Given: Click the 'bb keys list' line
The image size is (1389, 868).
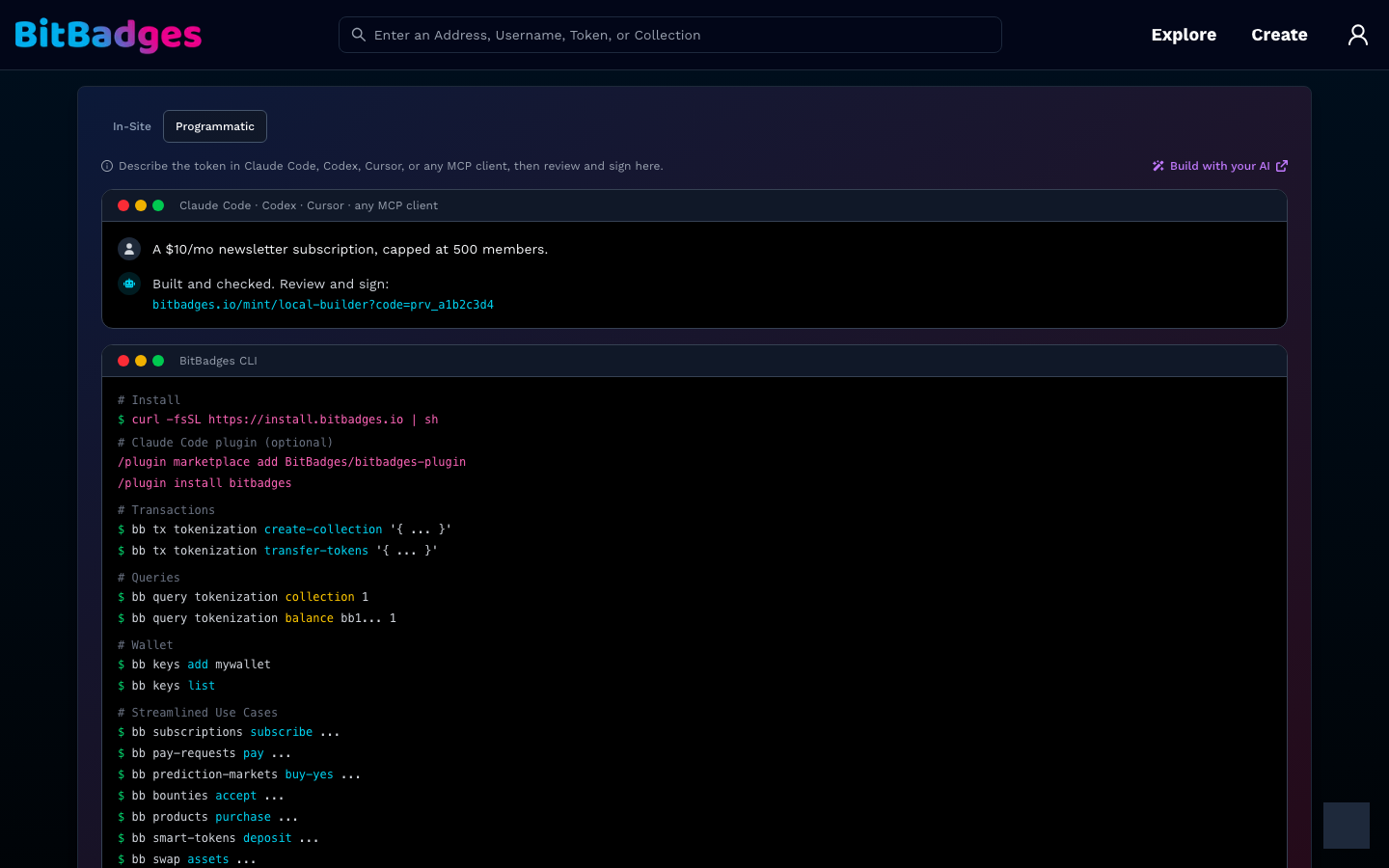Looking at the screenshot, I should (166, 686).
